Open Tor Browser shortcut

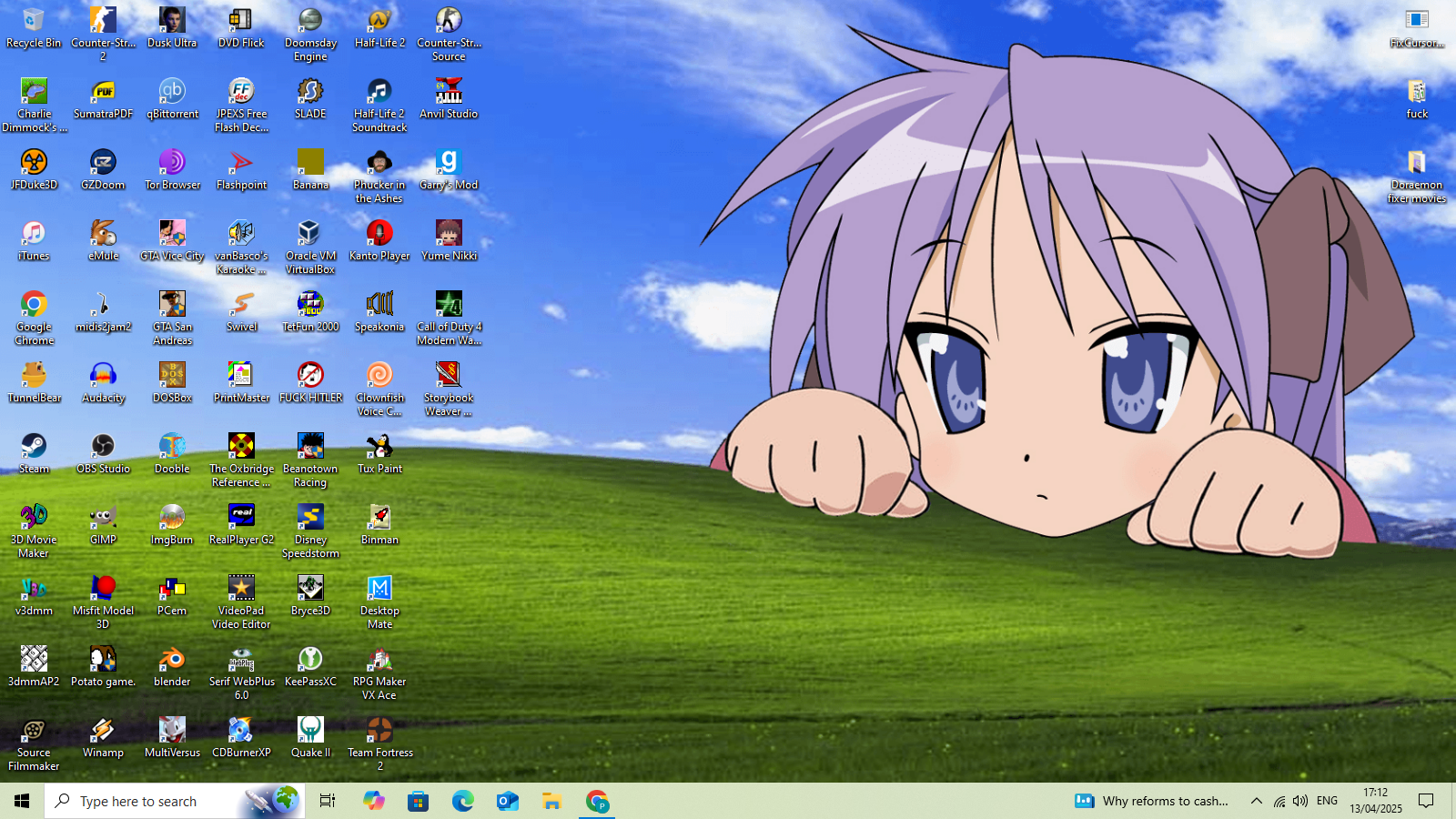tap(172, 169)
